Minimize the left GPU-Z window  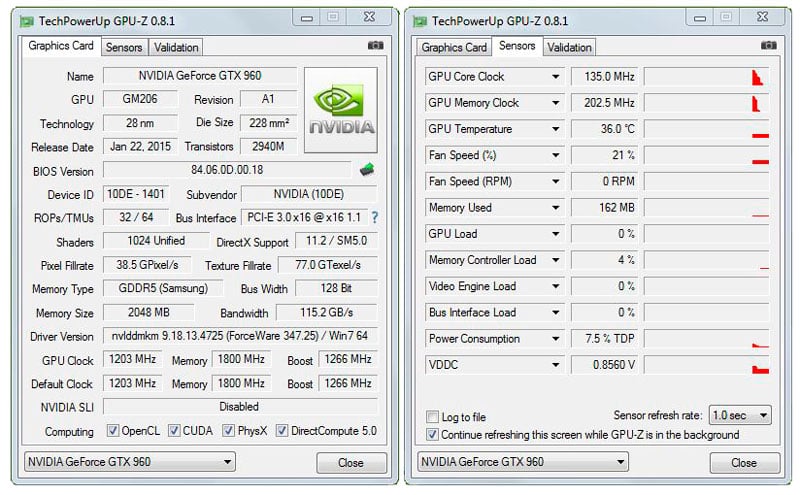(x=307, y=18)
